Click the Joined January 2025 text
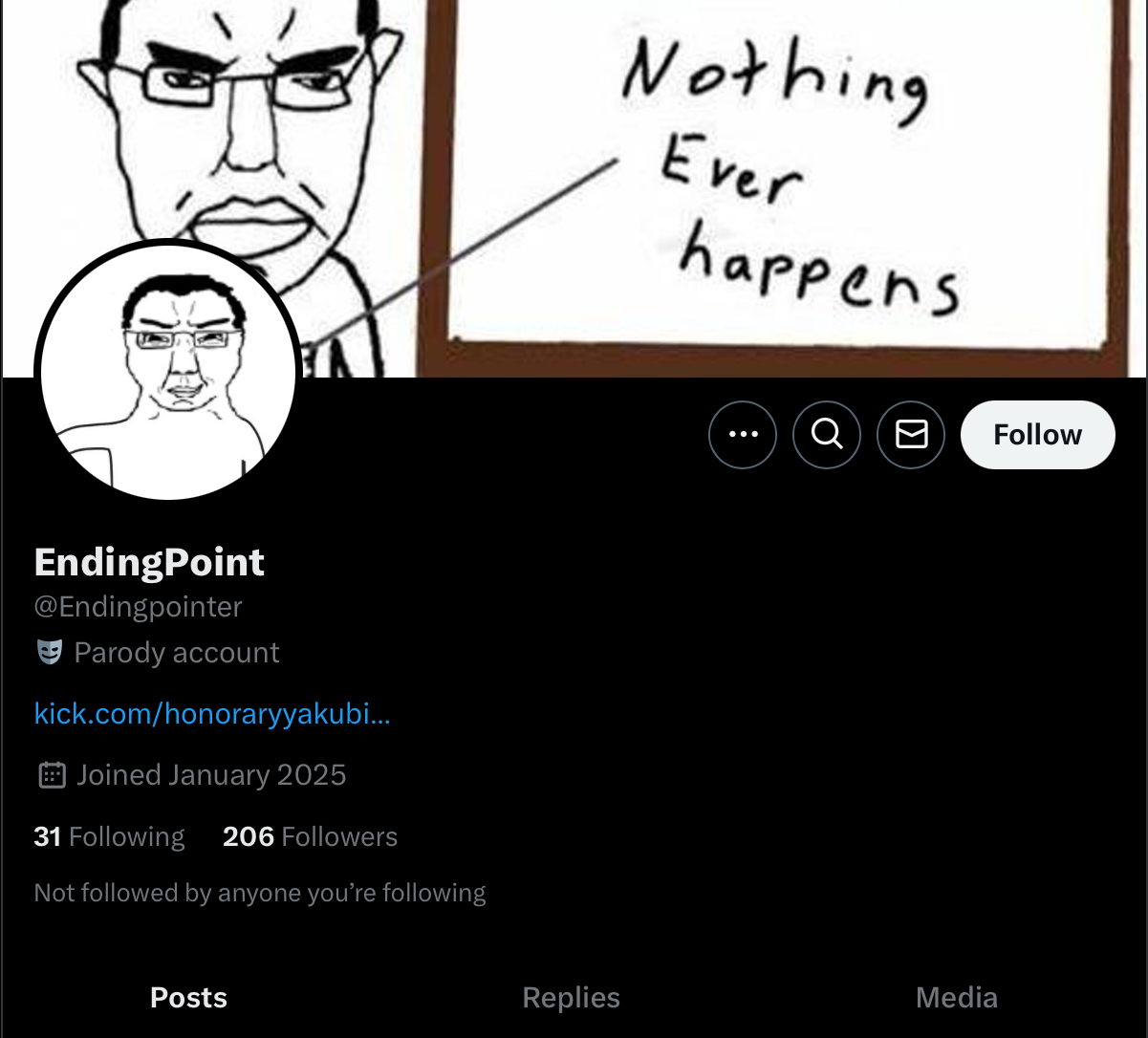This screenshot has height=1038, width=1148. [x=211, y=775]
